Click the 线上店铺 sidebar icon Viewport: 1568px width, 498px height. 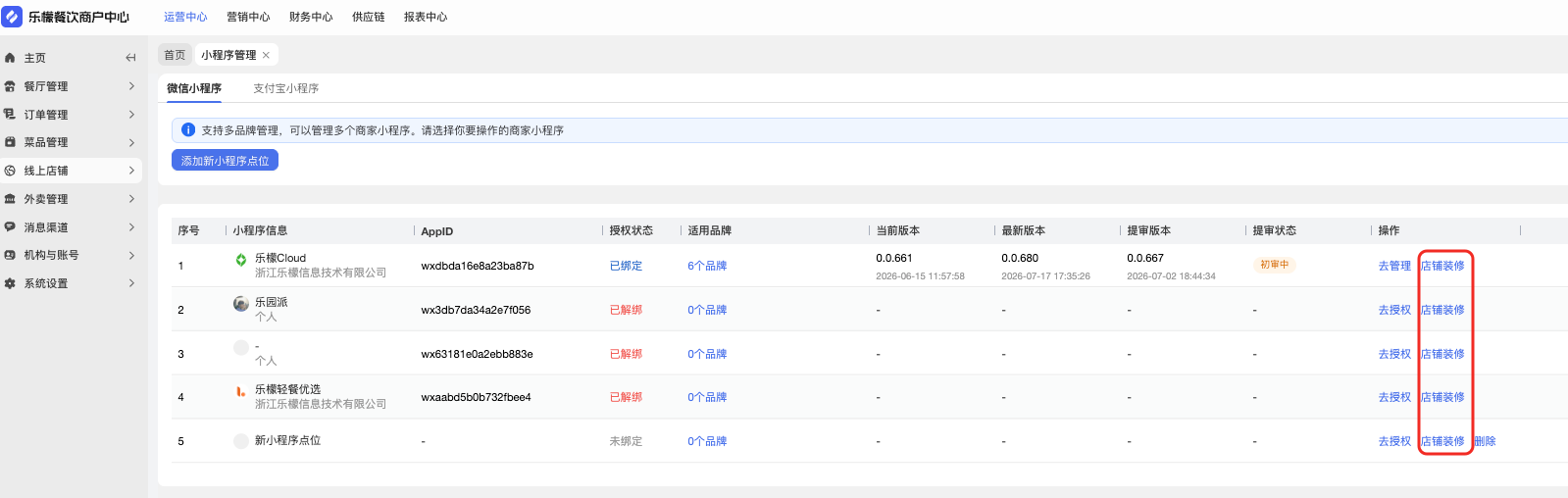(10, 171)
